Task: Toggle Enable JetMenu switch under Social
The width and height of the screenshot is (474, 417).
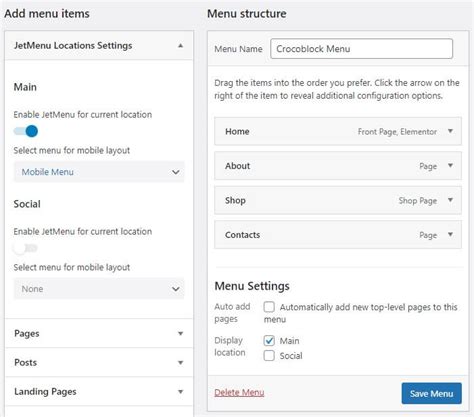Action: [x=26, y=248]
